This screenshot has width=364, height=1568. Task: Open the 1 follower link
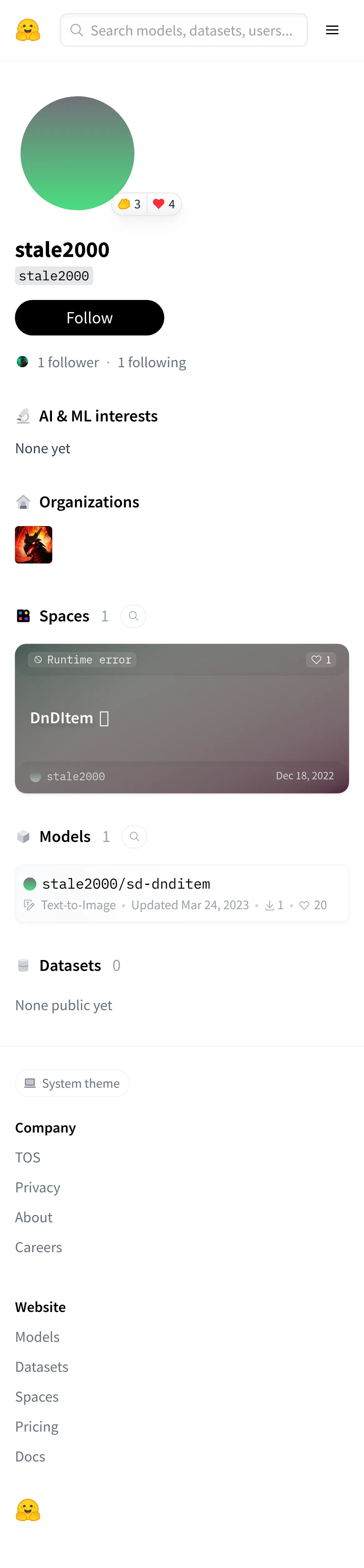point(68,362)
